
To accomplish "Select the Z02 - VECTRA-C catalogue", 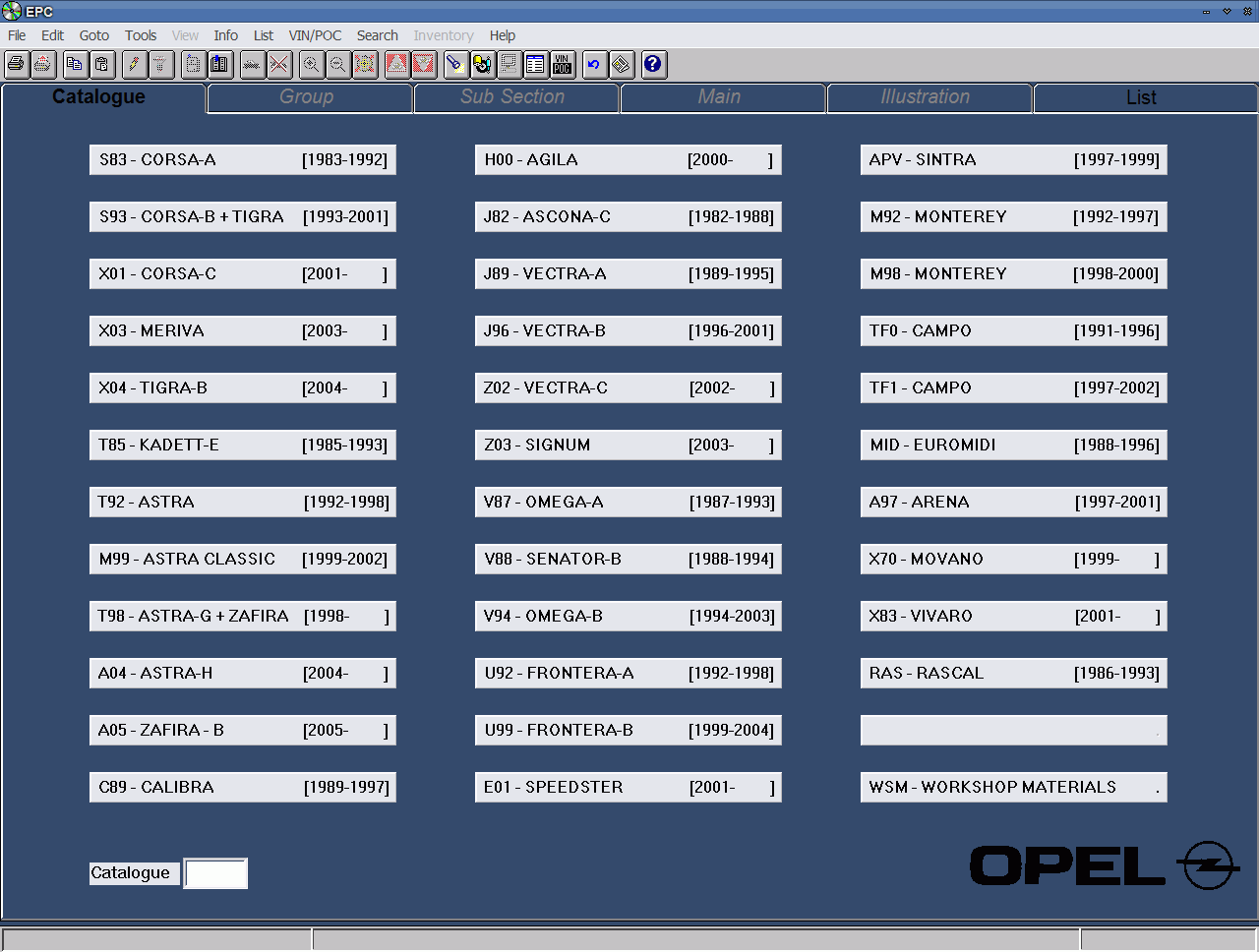I will 629,388.
